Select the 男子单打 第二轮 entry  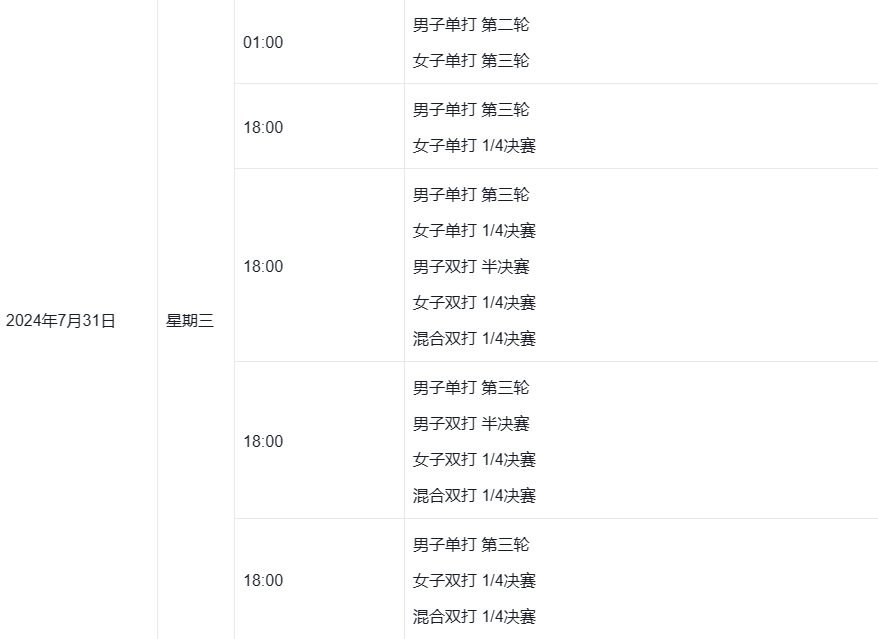click(471, 24)
